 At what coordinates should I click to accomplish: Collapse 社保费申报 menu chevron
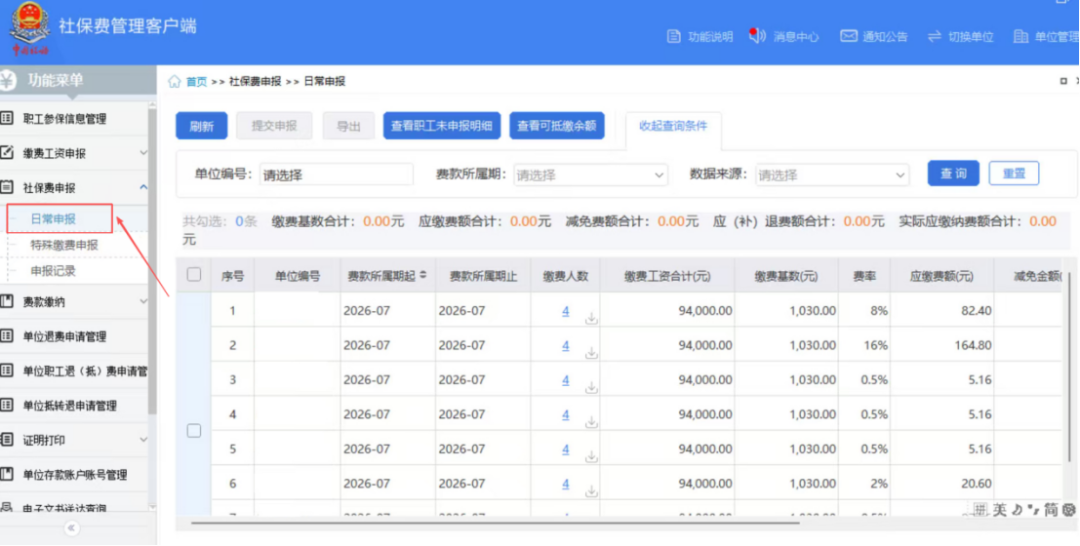(x=143, y=187)
